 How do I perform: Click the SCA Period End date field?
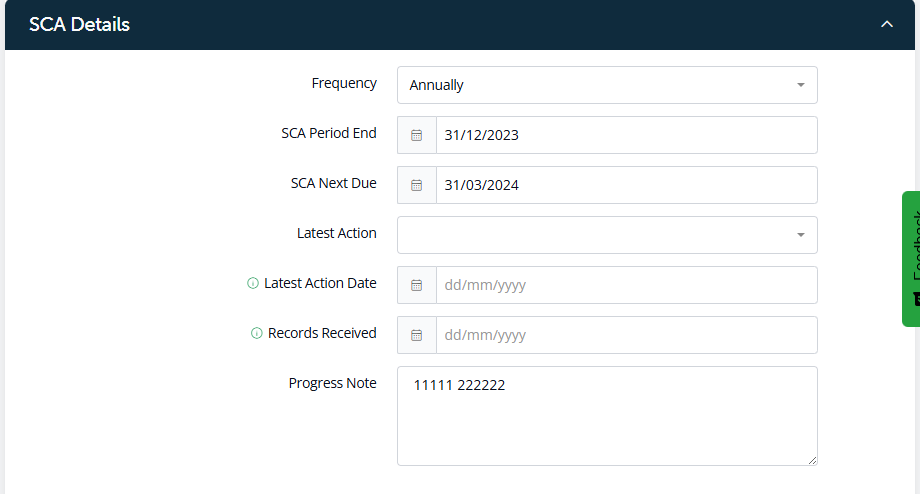(626, 135)
